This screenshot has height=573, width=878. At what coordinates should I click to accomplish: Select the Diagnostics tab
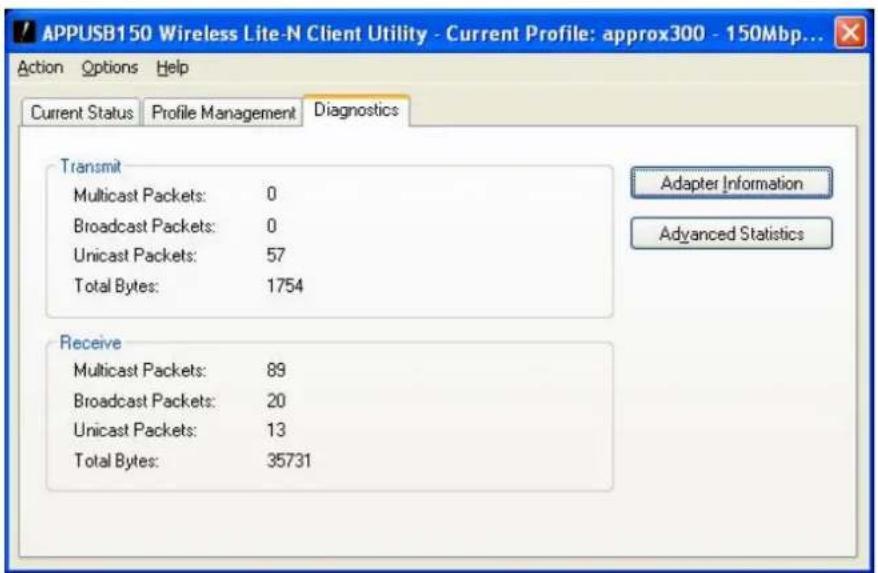(356, 110)
